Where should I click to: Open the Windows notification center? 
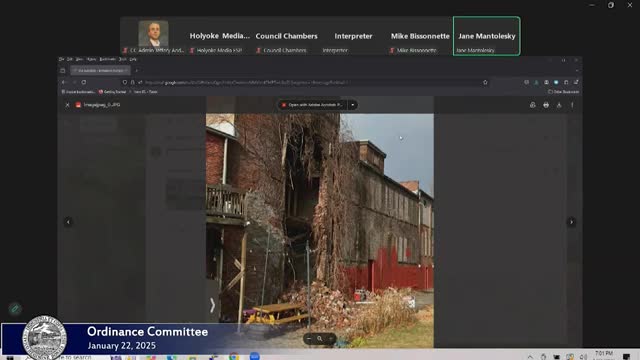pos(627,357)
